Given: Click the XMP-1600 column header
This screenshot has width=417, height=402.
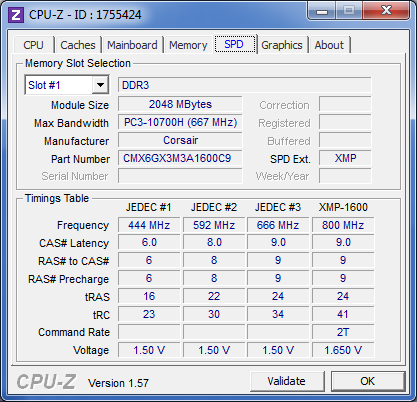Looking at the screenshot, I should coord(343,207).
